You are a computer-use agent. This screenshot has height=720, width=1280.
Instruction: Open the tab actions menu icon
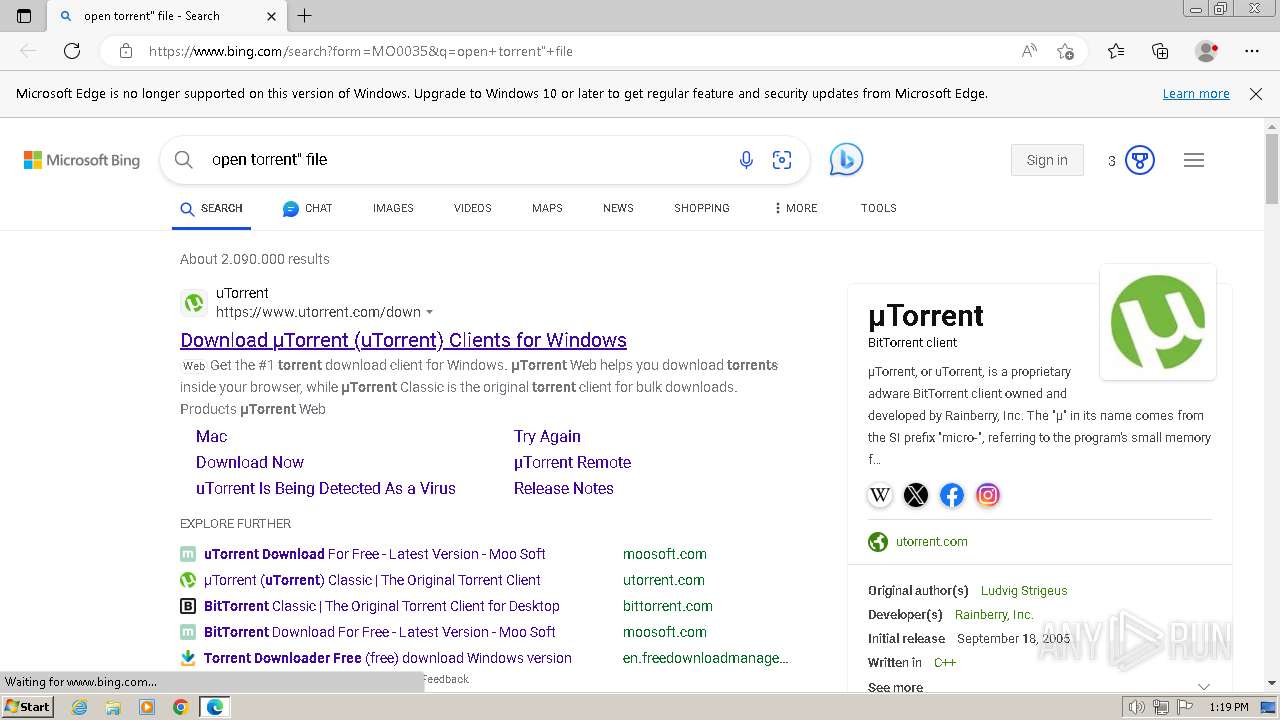click(24, 16)
